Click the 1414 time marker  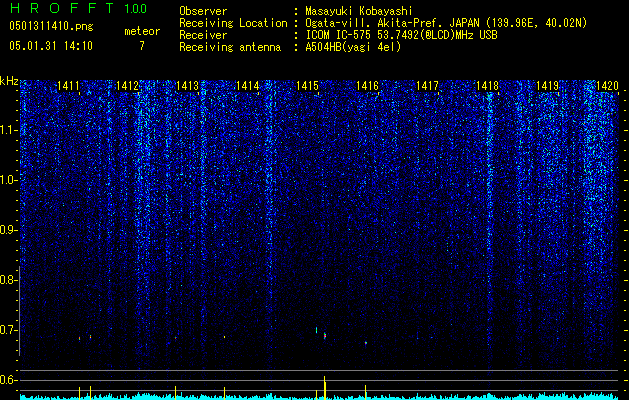(x=248, y=85)
